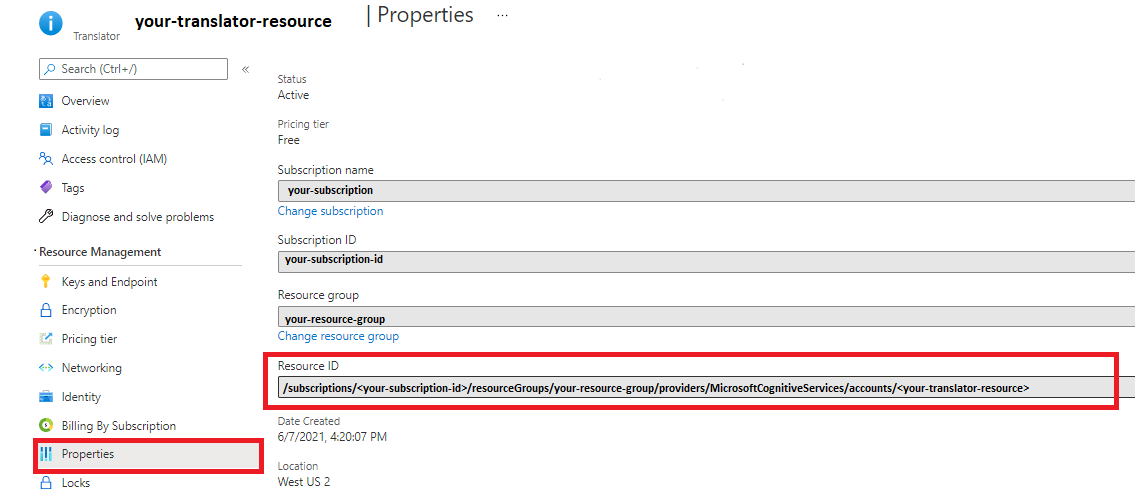This screenshot has height=501, width=1135.
Task: Open Diagnose and solve problems
Action: 138,217
